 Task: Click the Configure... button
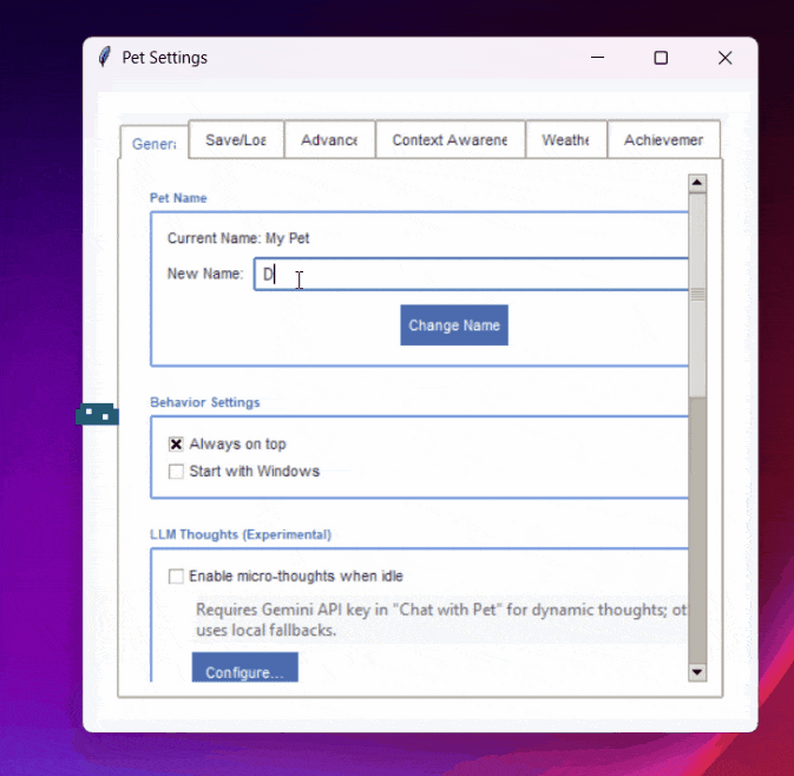(x=245, y=668)
